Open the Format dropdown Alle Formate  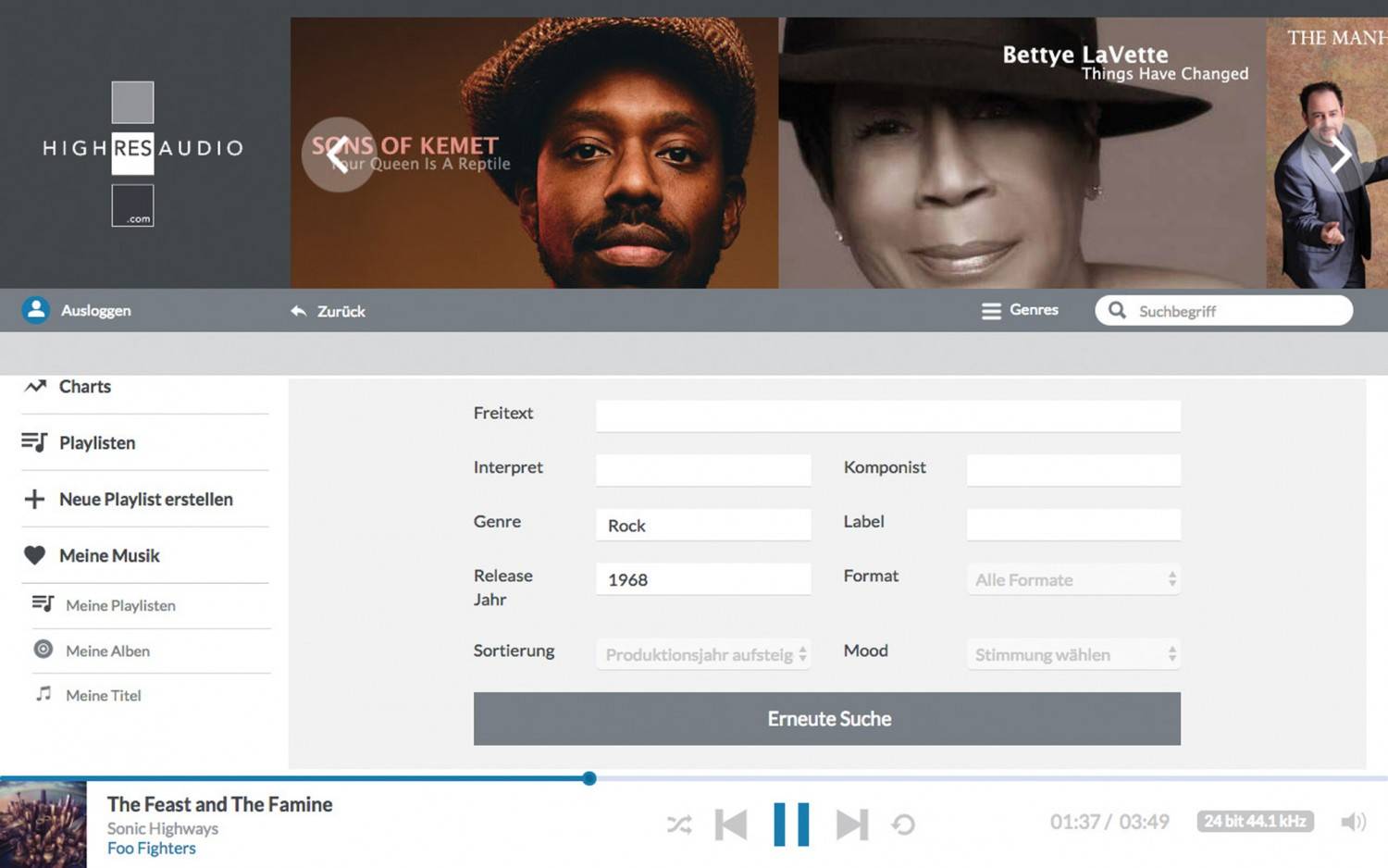pyautogui.click(x=1073, y=579)
